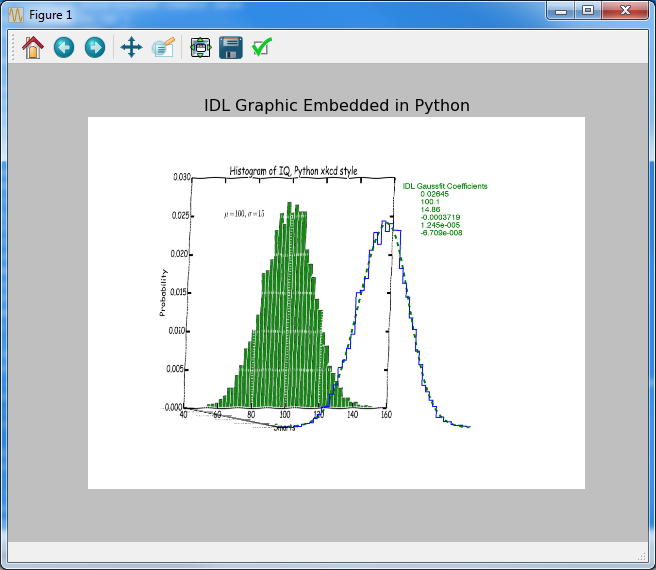This screenshot has width=656, height=570.
Task: Activate the Pan axes tool
Action: pos(131,47)
